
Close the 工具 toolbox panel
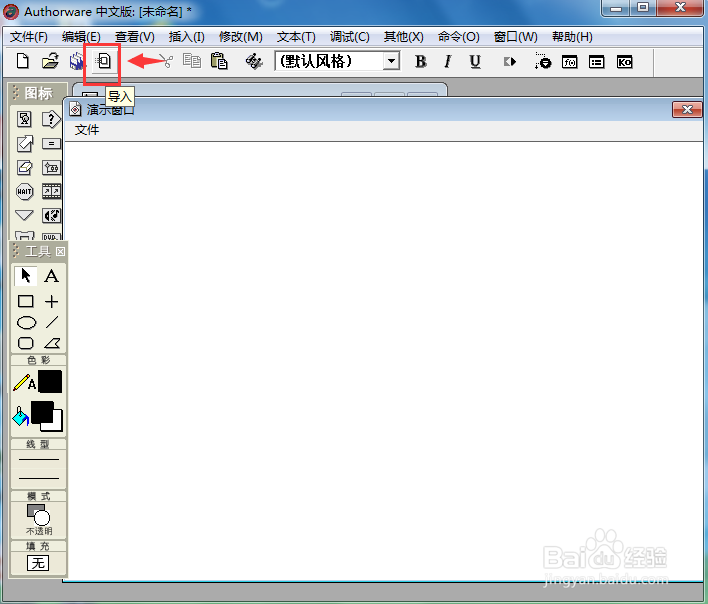pyautogui.click(x=61, y=251)
